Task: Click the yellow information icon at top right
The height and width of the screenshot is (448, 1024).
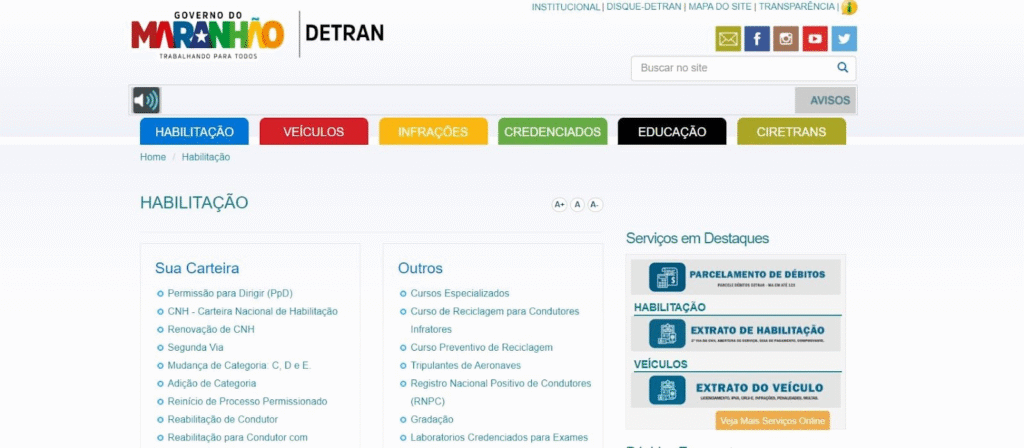Action: pyautogui.click(x=849, y=8)
